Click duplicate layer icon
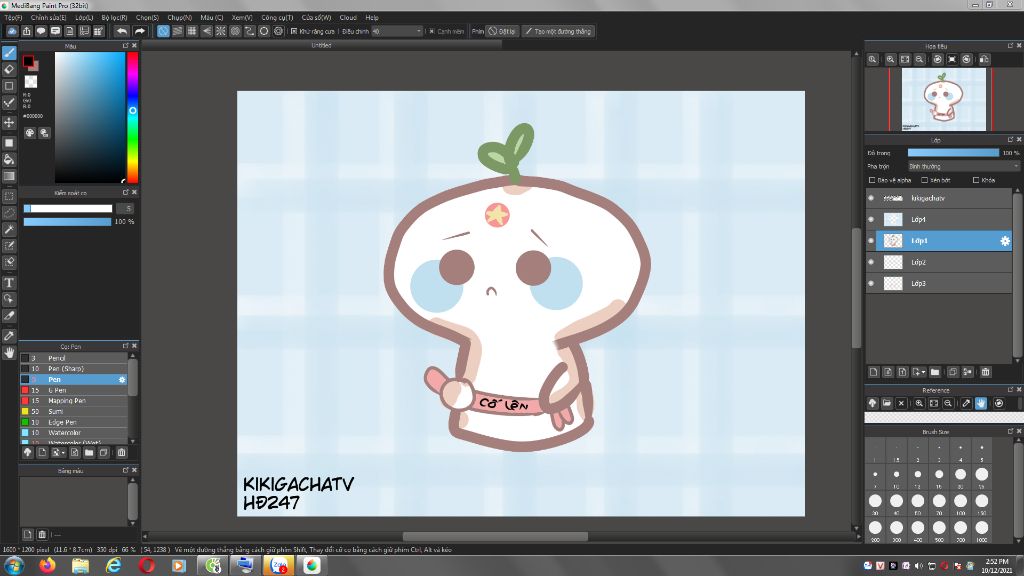Viewport: 1024px width, 576px height. pyautogui.click(x=953, y=372)
